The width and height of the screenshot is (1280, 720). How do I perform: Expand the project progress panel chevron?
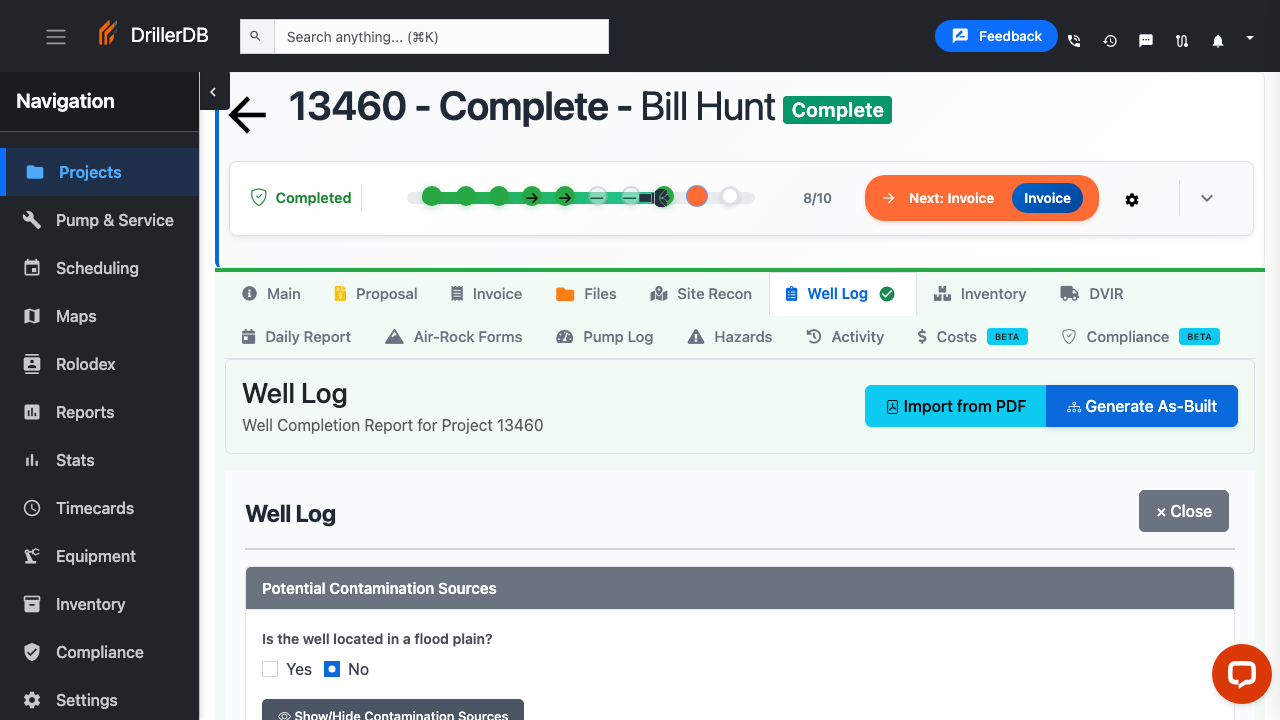[1207, 198]
